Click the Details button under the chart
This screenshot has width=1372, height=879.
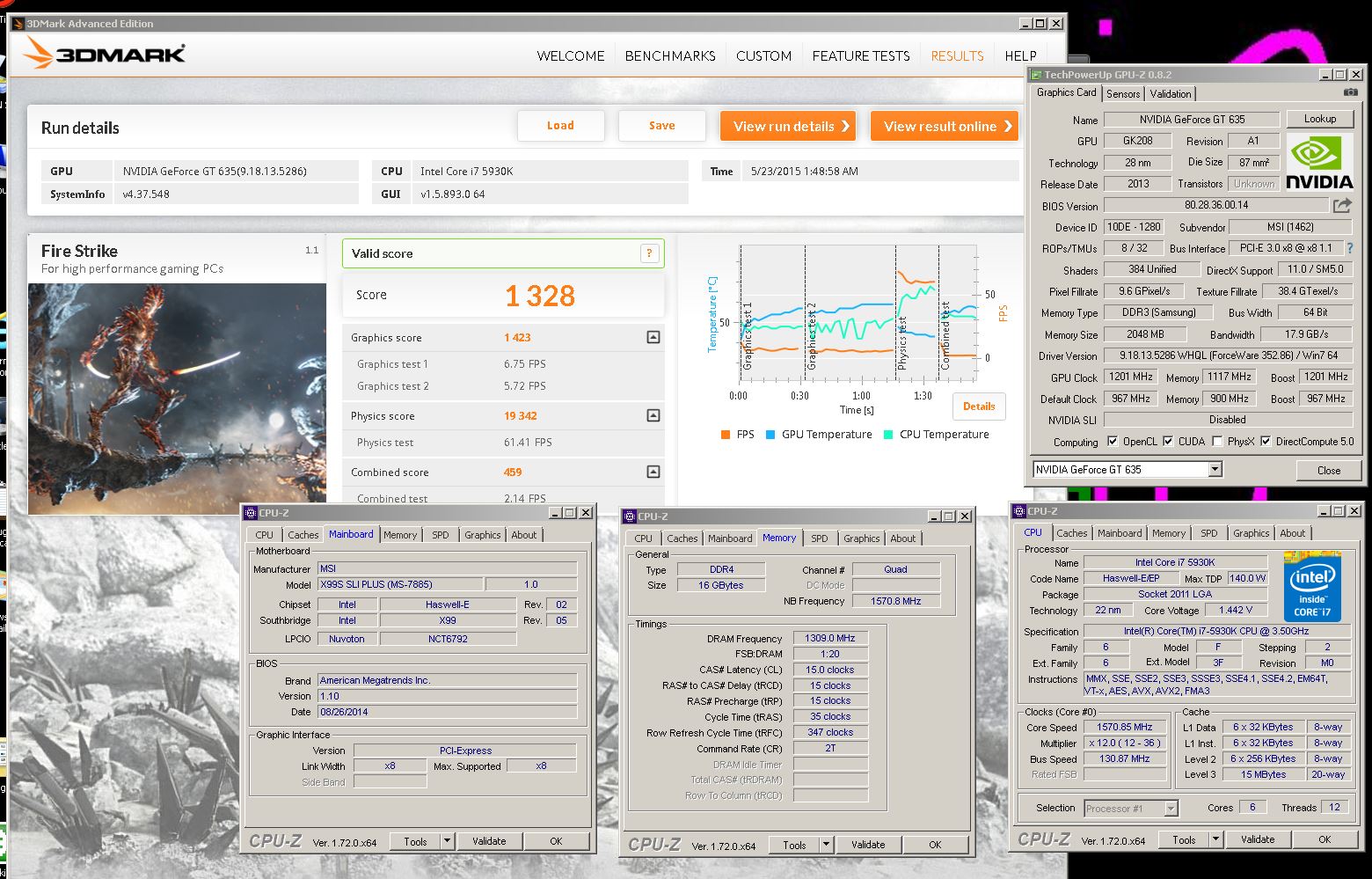[979, 407]
